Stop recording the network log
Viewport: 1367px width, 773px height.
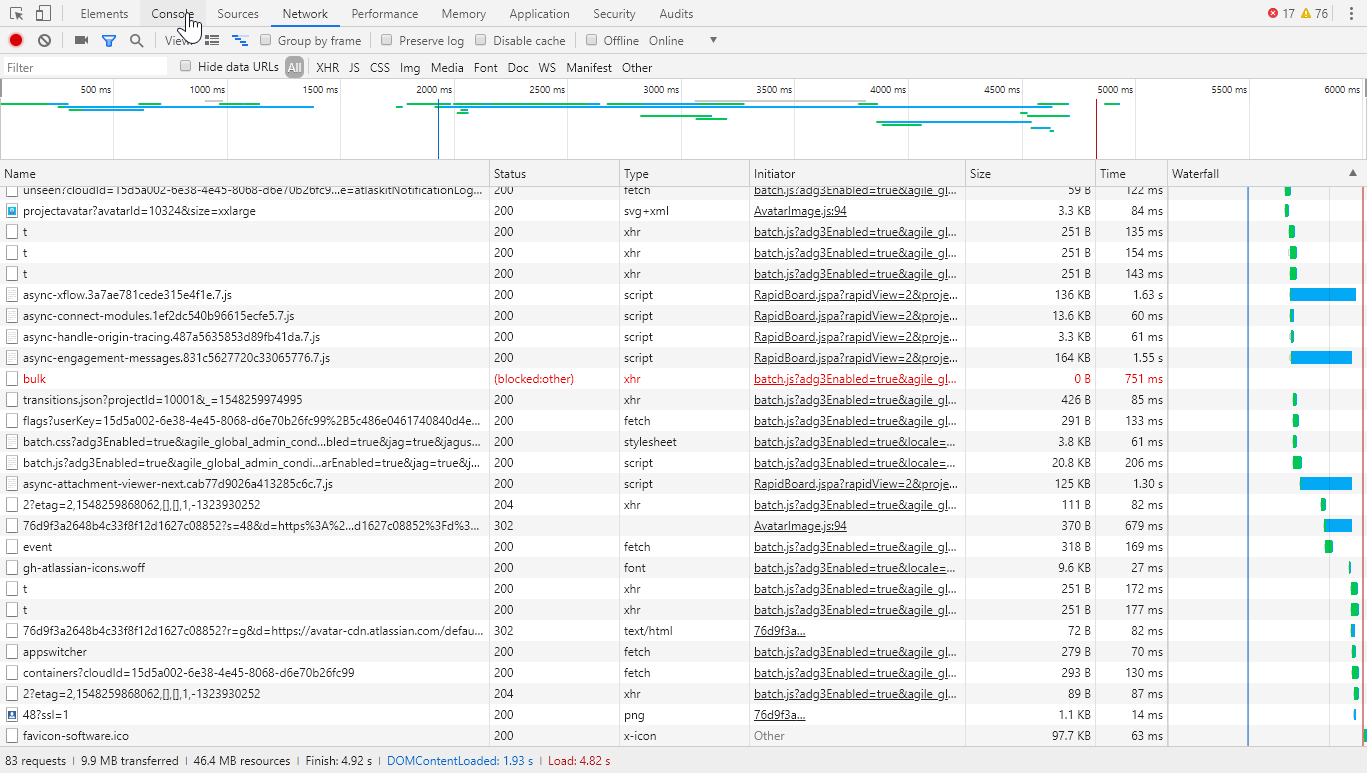coord(16,41)
